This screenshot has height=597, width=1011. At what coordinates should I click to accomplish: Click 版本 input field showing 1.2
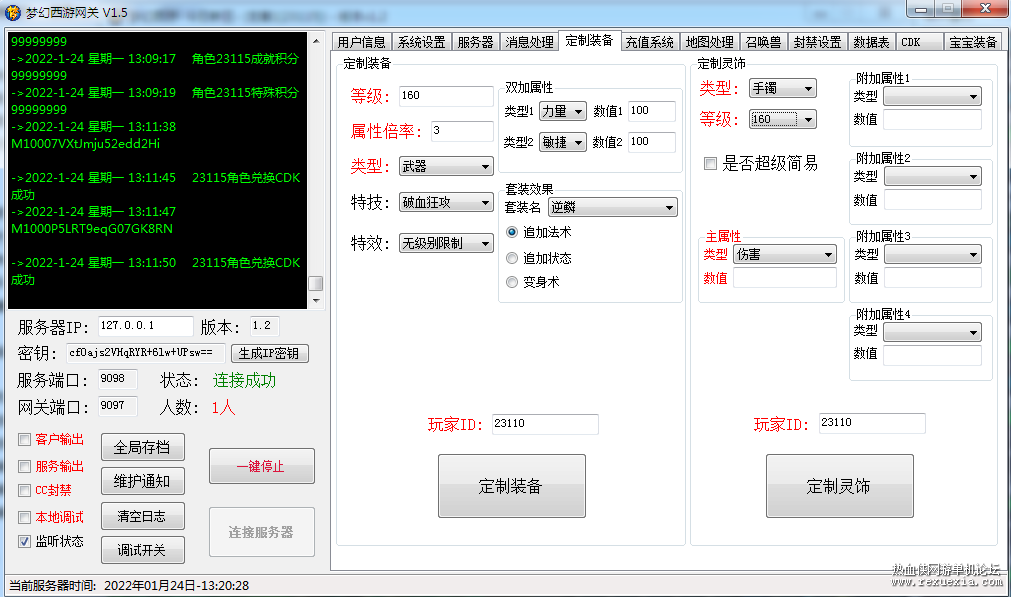264,326
